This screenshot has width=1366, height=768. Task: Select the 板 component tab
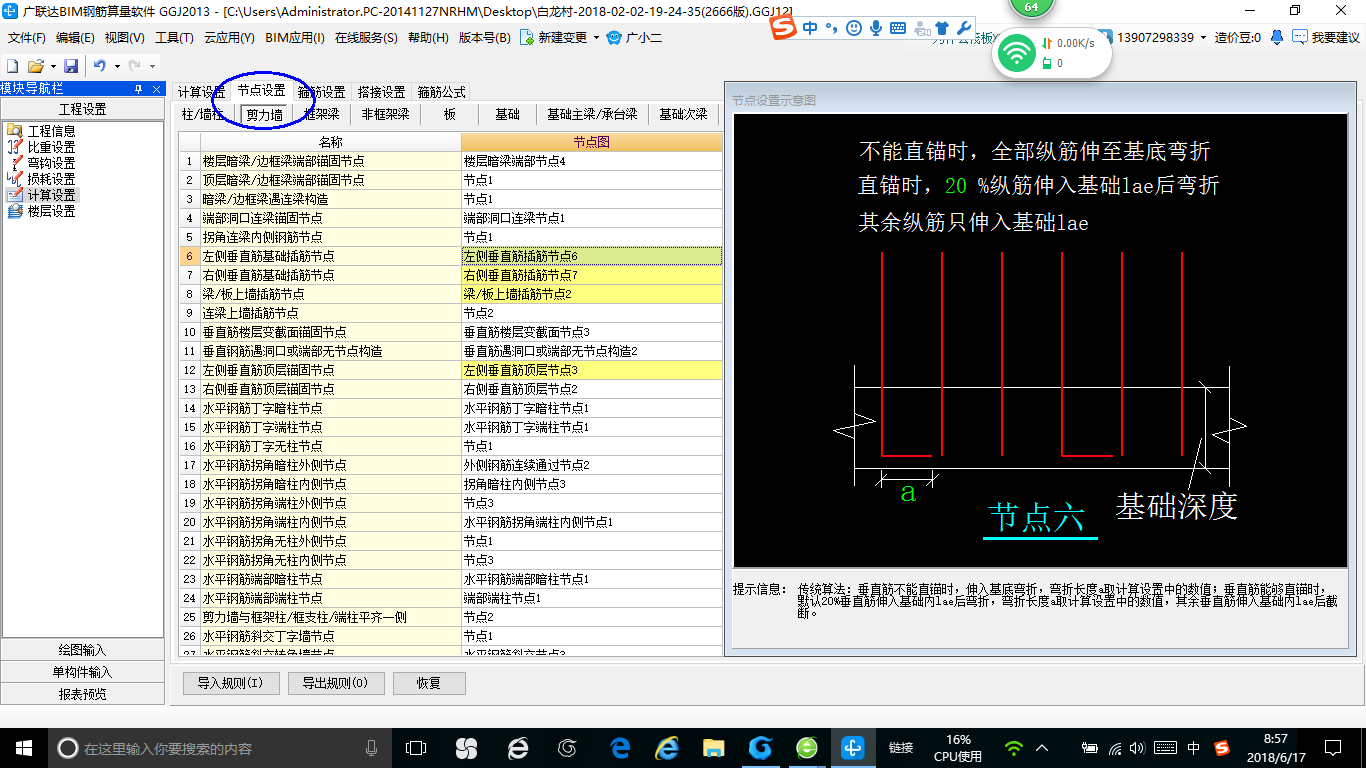[450, 114]
